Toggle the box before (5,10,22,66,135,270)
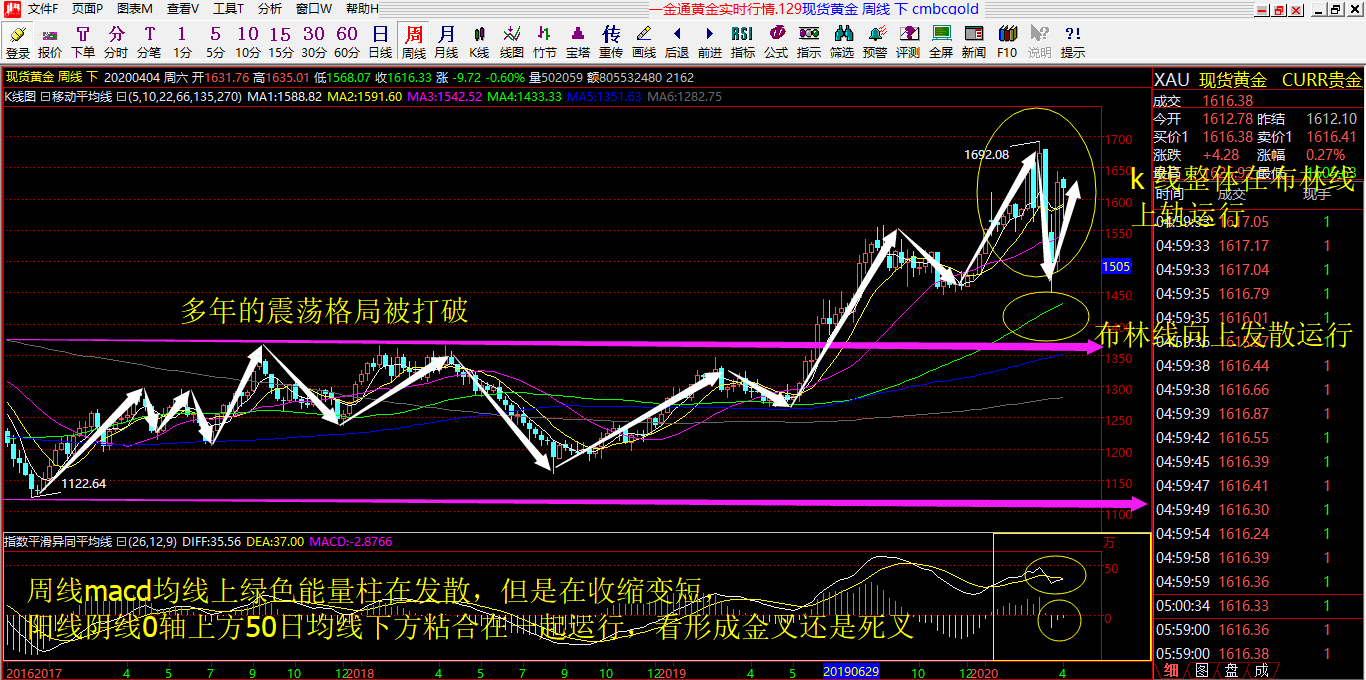The image size is (1366, 680). [x=121, y=98]
